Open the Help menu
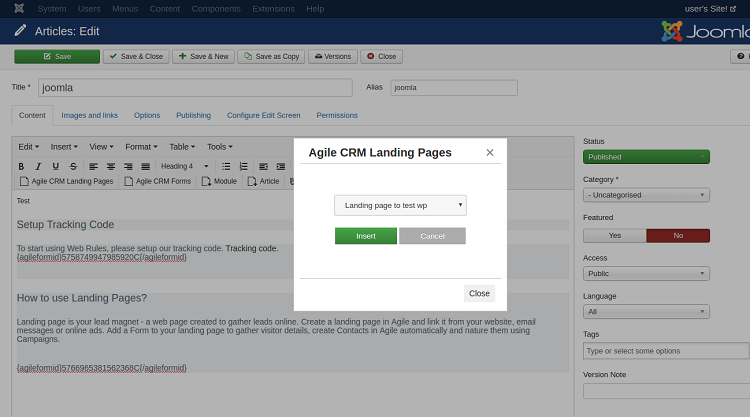Viewport: 750px width, 417px height. 315,9
